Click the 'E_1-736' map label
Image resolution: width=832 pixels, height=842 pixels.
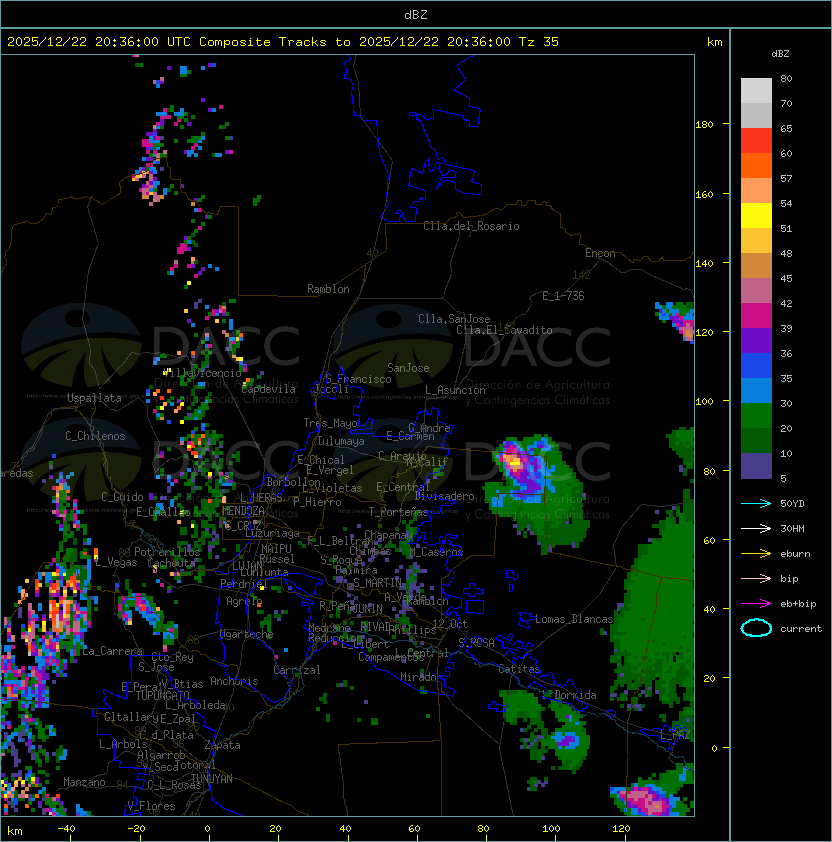pyautogui.click(x=563, y=296)
